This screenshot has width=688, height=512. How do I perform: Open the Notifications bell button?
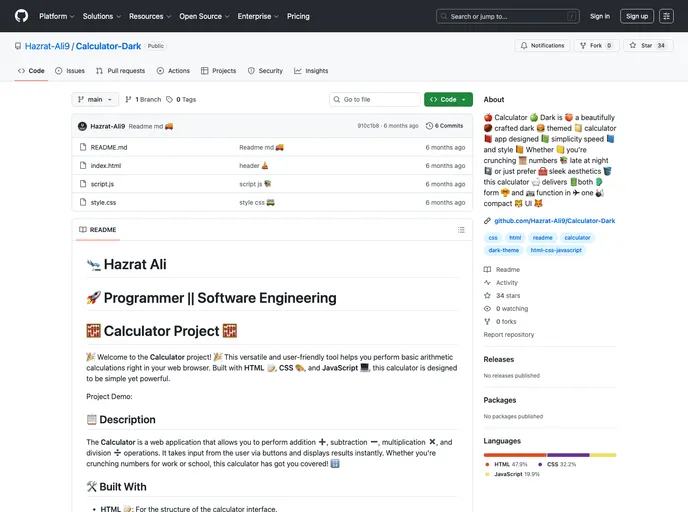[542, 46]
